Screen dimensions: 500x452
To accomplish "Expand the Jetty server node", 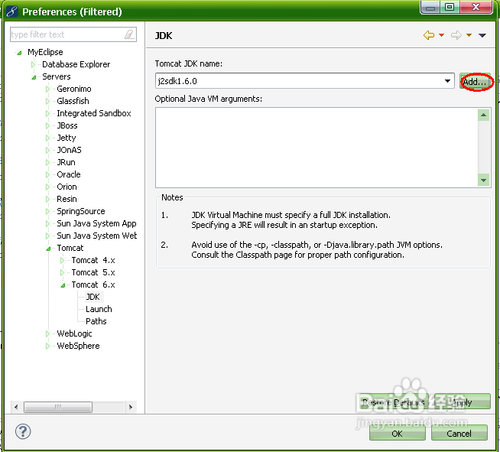I will pos(48,138).
